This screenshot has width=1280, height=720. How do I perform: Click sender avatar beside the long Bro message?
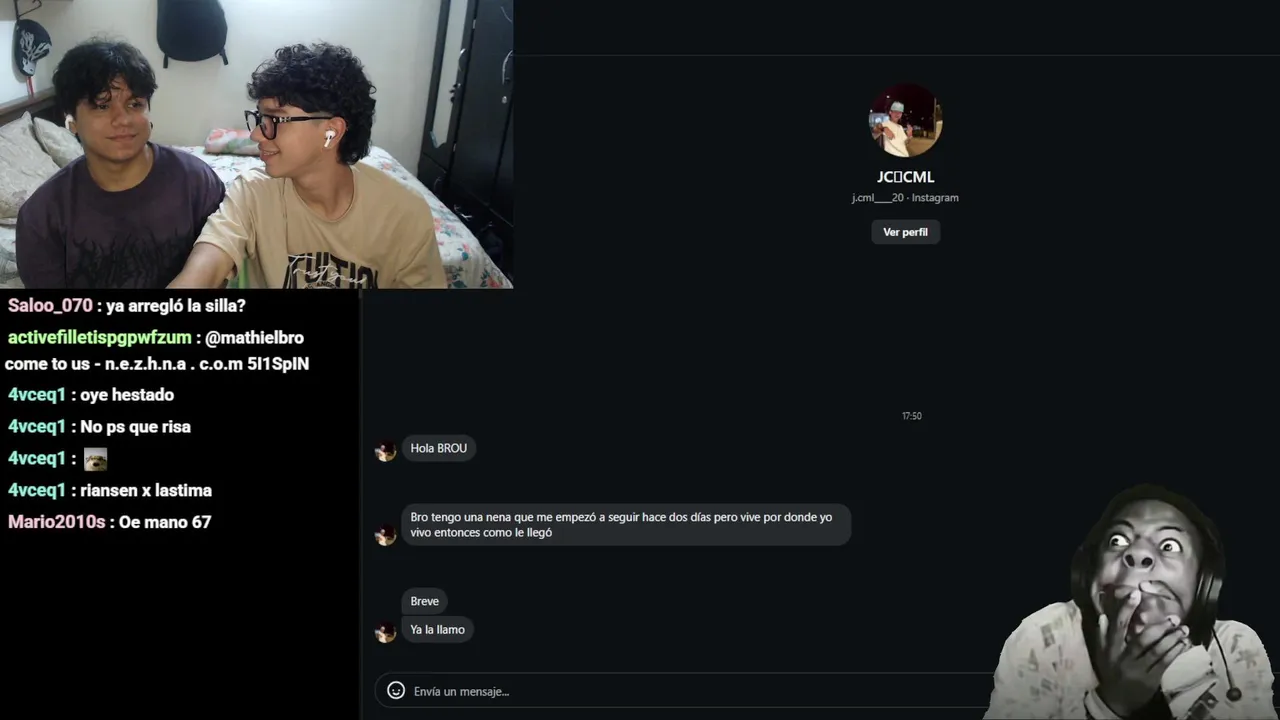click(x=385, y=535)
